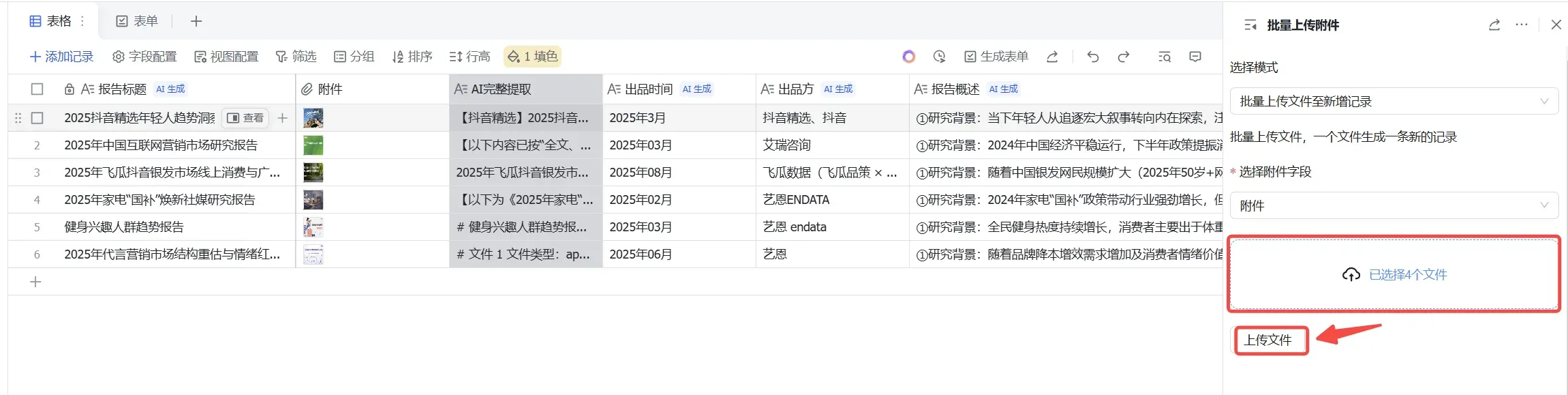Select the AI完整提取 column header
1568x395 pixels.
click(x=526, y=89)
